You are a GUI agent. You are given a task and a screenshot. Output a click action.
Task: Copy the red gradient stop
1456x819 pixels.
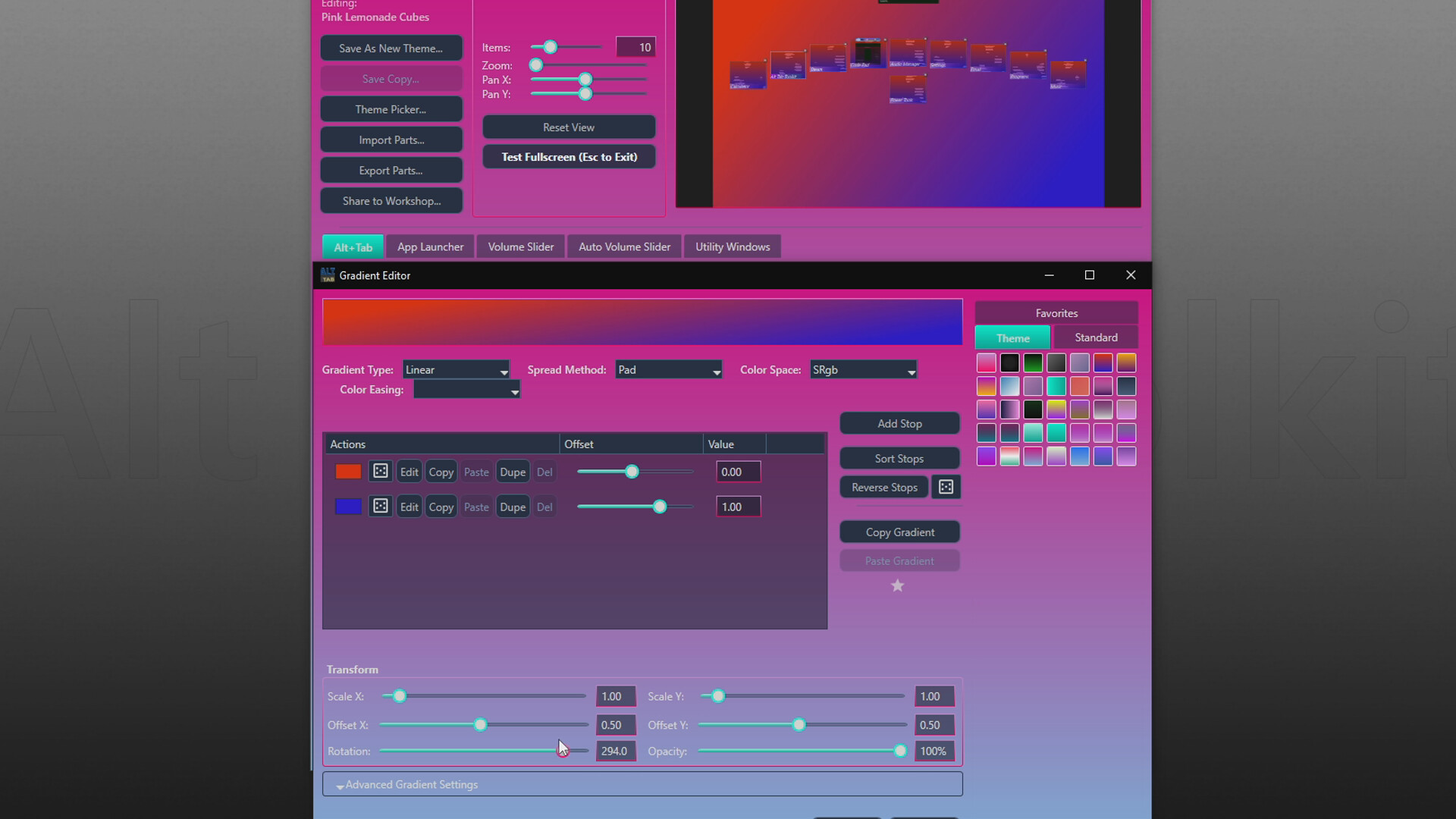point(441,471)
